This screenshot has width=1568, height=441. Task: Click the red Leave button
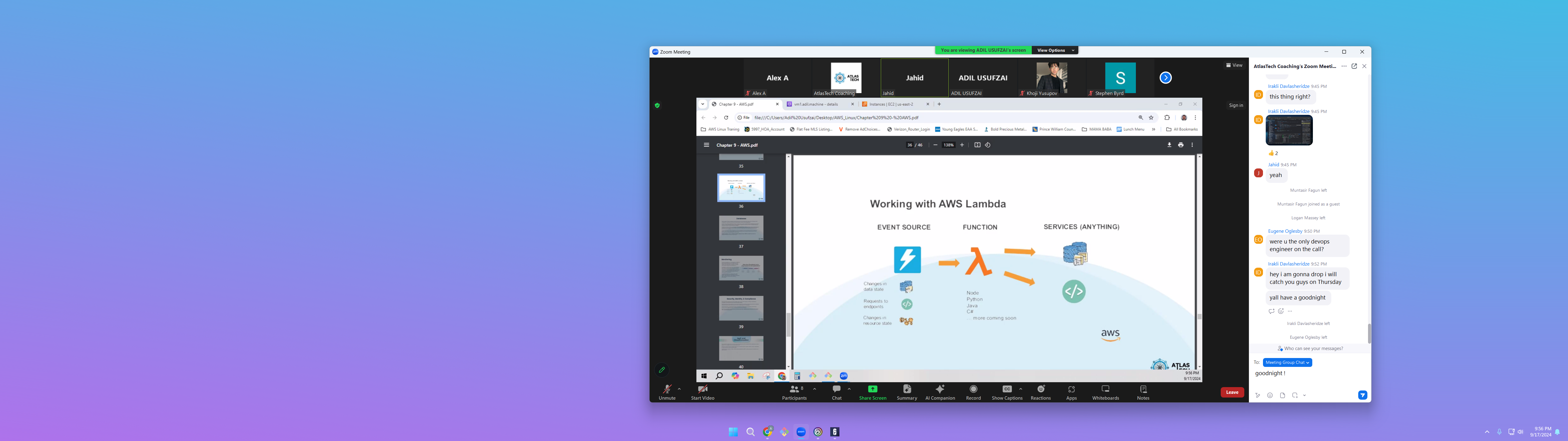(x=1232, y=392)
